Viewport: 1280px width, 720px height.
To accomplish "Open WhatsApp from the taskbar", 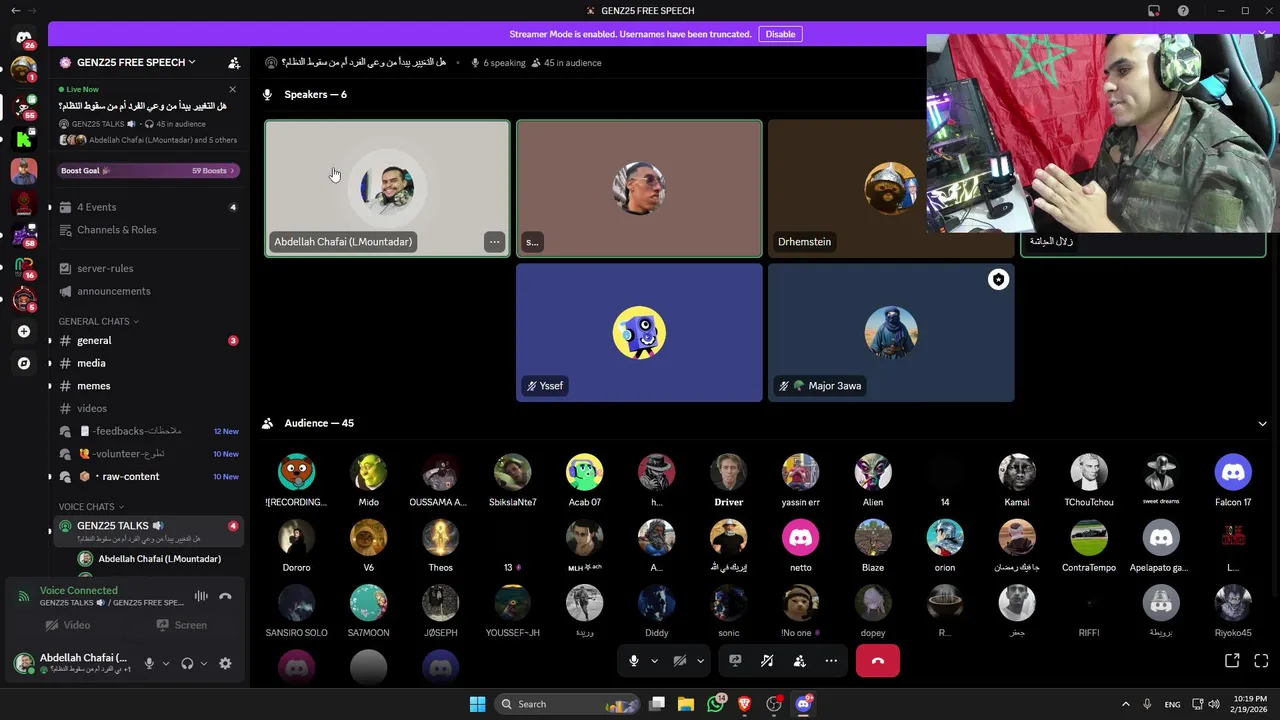I will pyautogui.click(x=715, y=704).
